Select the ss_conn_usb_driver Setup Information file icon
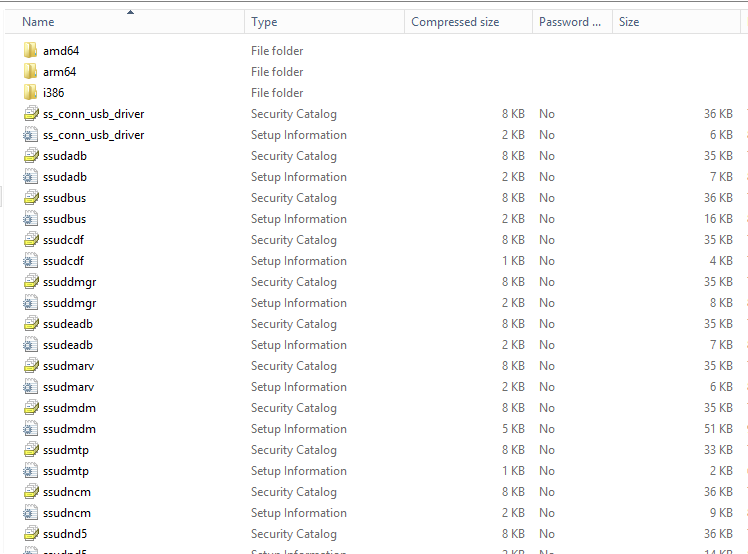This screenshot has height=554, width=748. point(30,135)
